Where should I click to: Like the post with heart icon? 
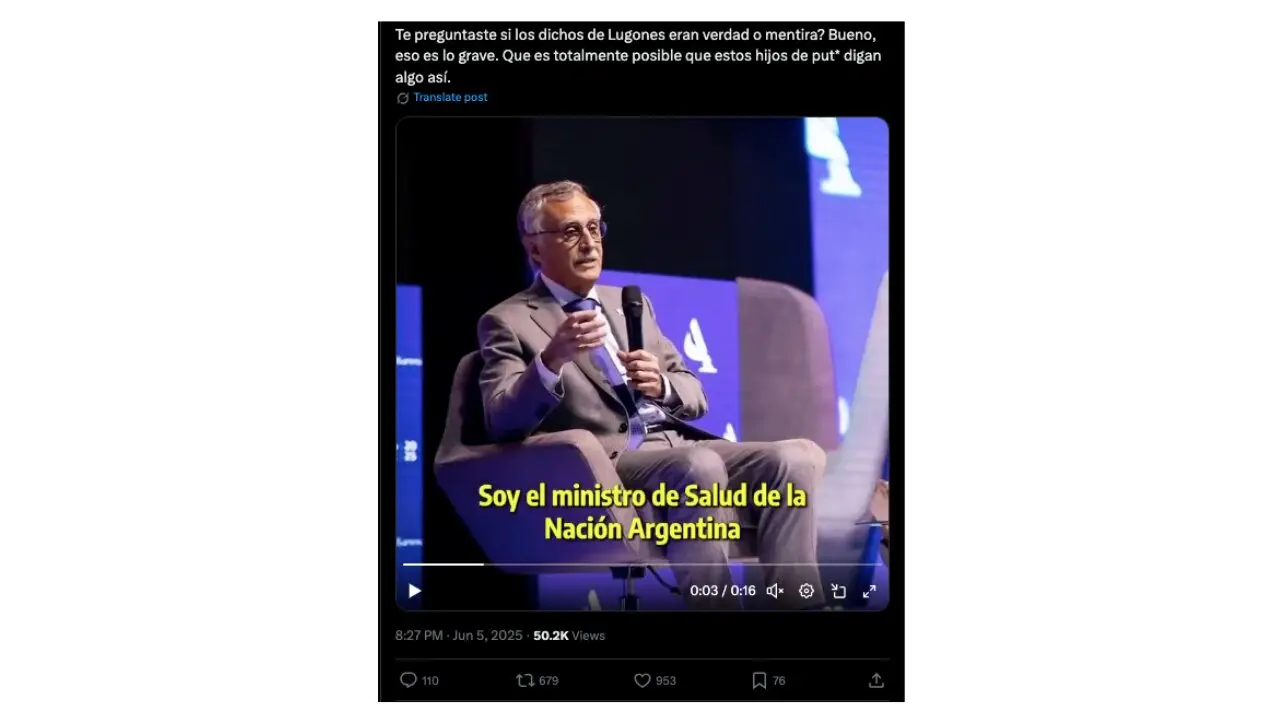(x=642, y=680)
